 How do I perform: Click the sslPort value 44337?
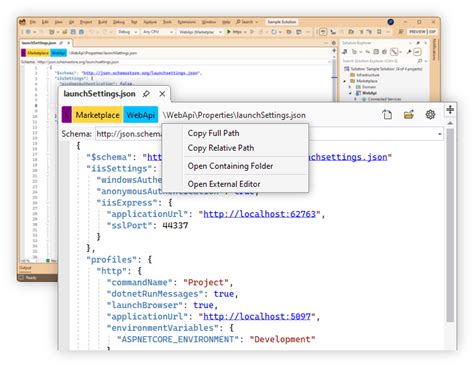pos(175,225)
